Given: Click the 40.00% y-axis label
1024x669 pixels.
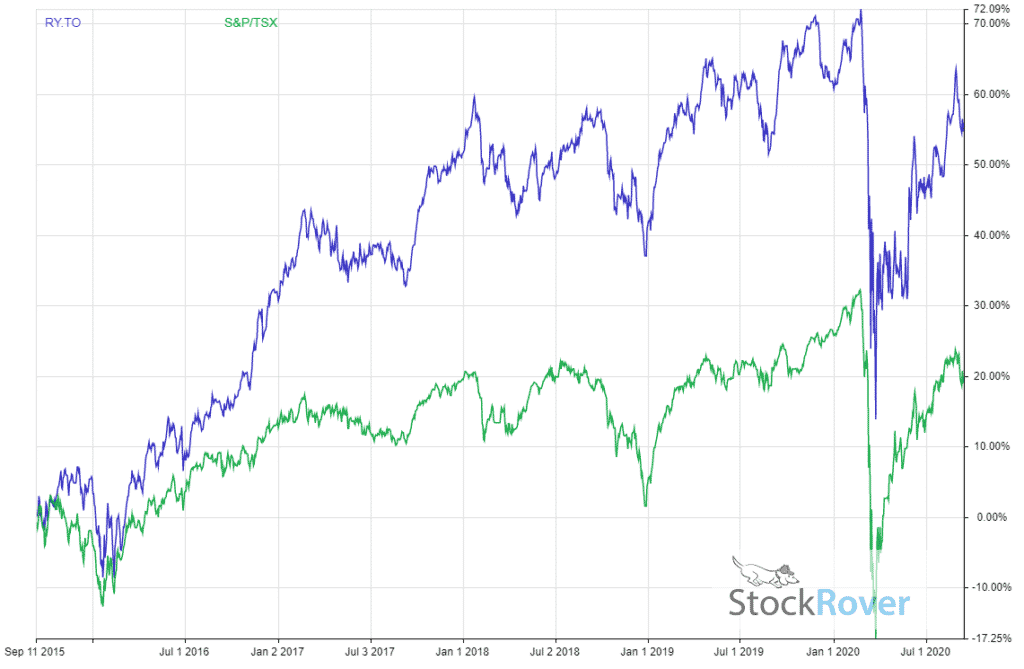Looking at the screenshot, I should [994, 235].
